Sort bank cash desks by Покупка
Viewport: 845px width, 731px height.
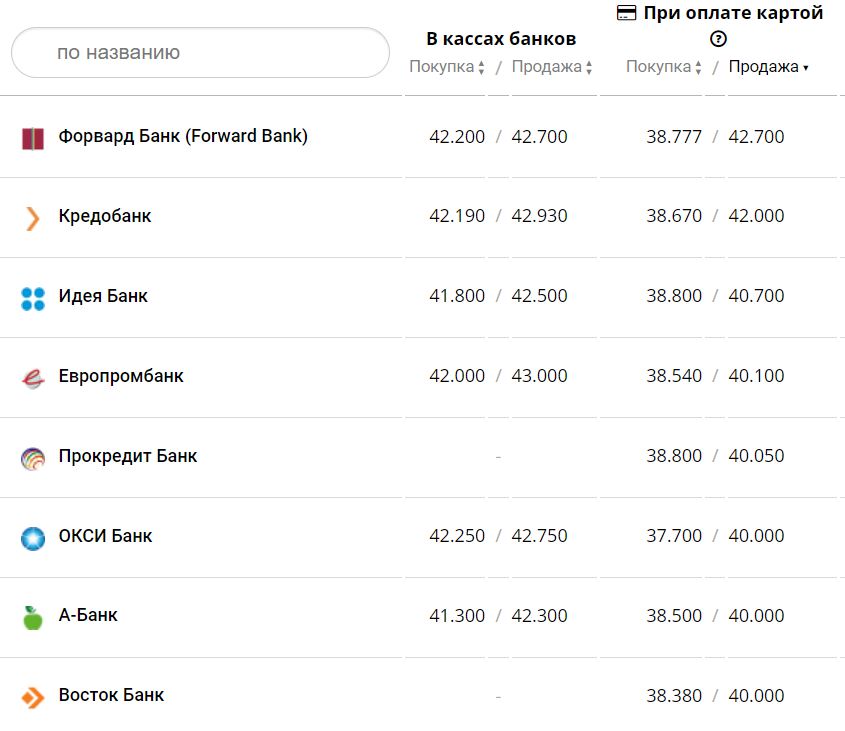click(447, 67)
